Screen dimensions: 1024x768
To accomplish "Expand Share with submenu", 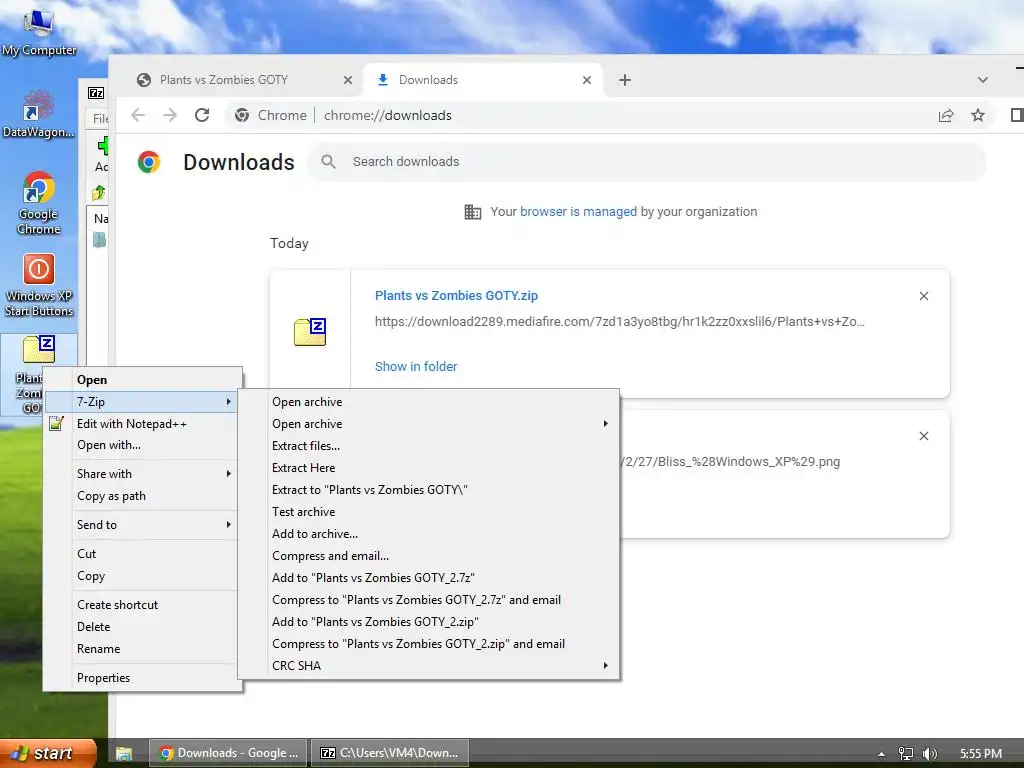I will (142, 473).
